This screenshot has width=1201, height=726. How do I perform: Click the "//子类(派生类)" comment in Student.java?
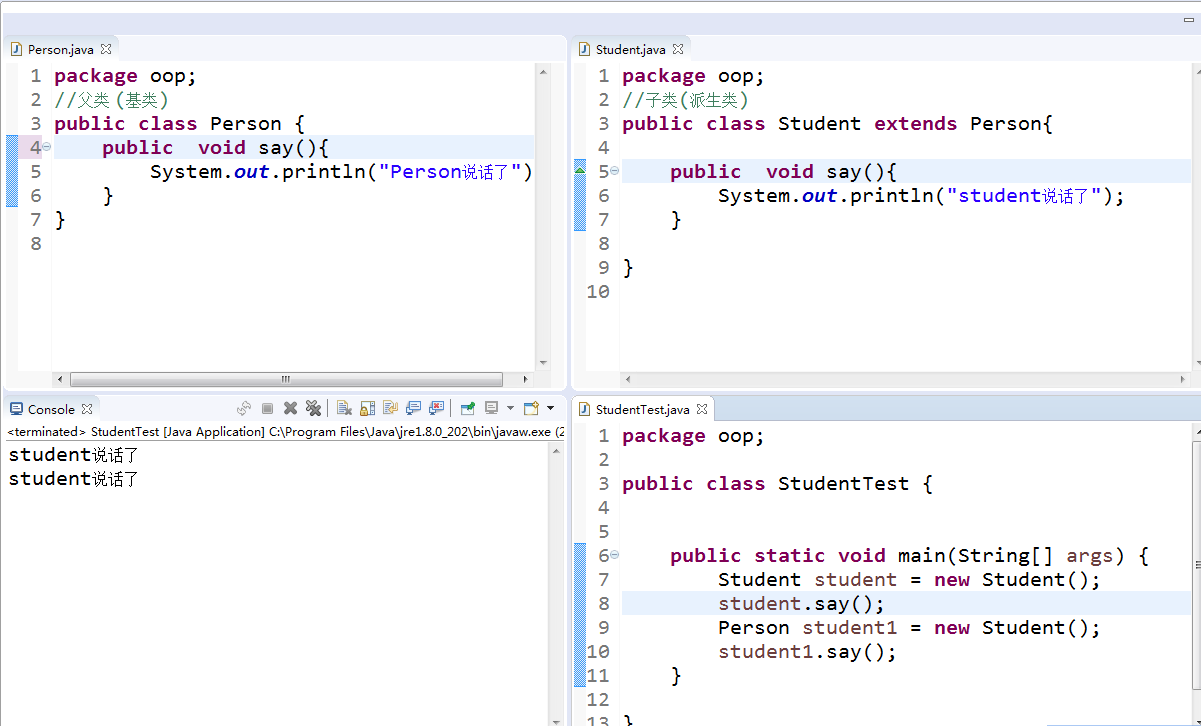click(x=685, y=99)
